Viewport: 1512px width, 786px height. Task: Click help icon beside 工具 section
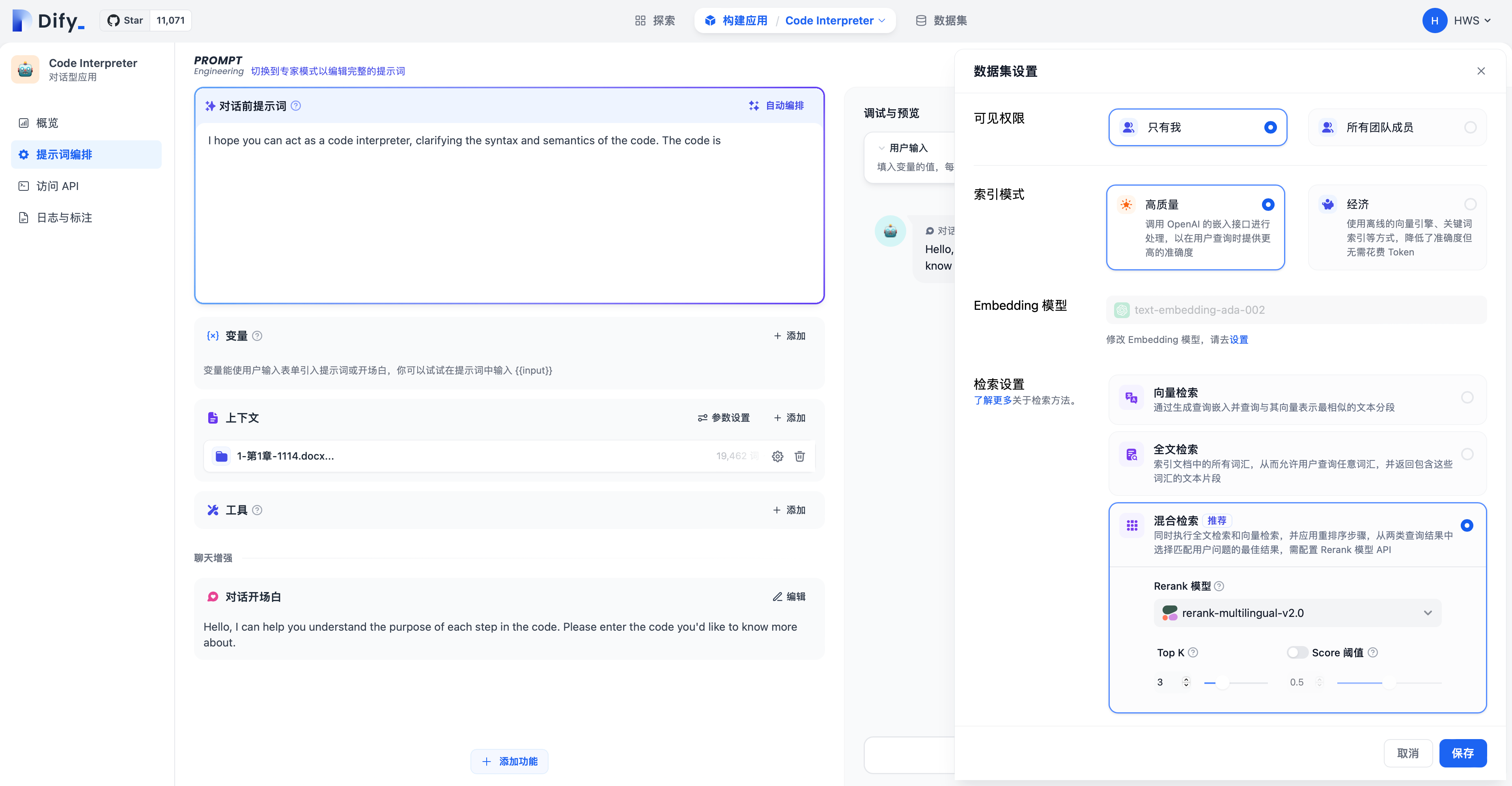point(257,510)
